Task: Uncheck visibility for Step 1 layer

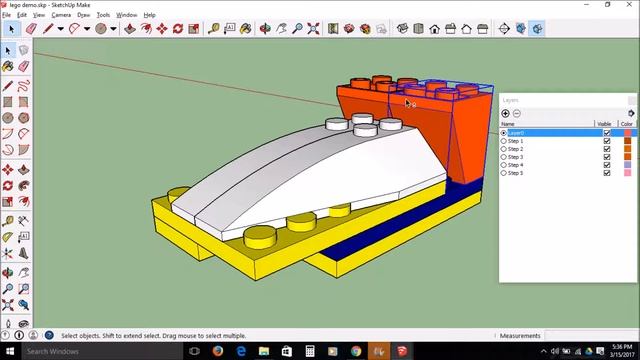Action: [607, 141]
